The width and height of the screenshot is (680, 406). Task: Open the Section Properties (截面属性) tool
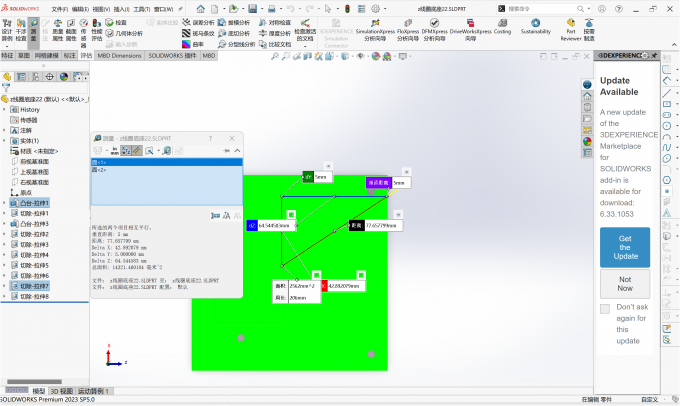[x=71, y=30]
